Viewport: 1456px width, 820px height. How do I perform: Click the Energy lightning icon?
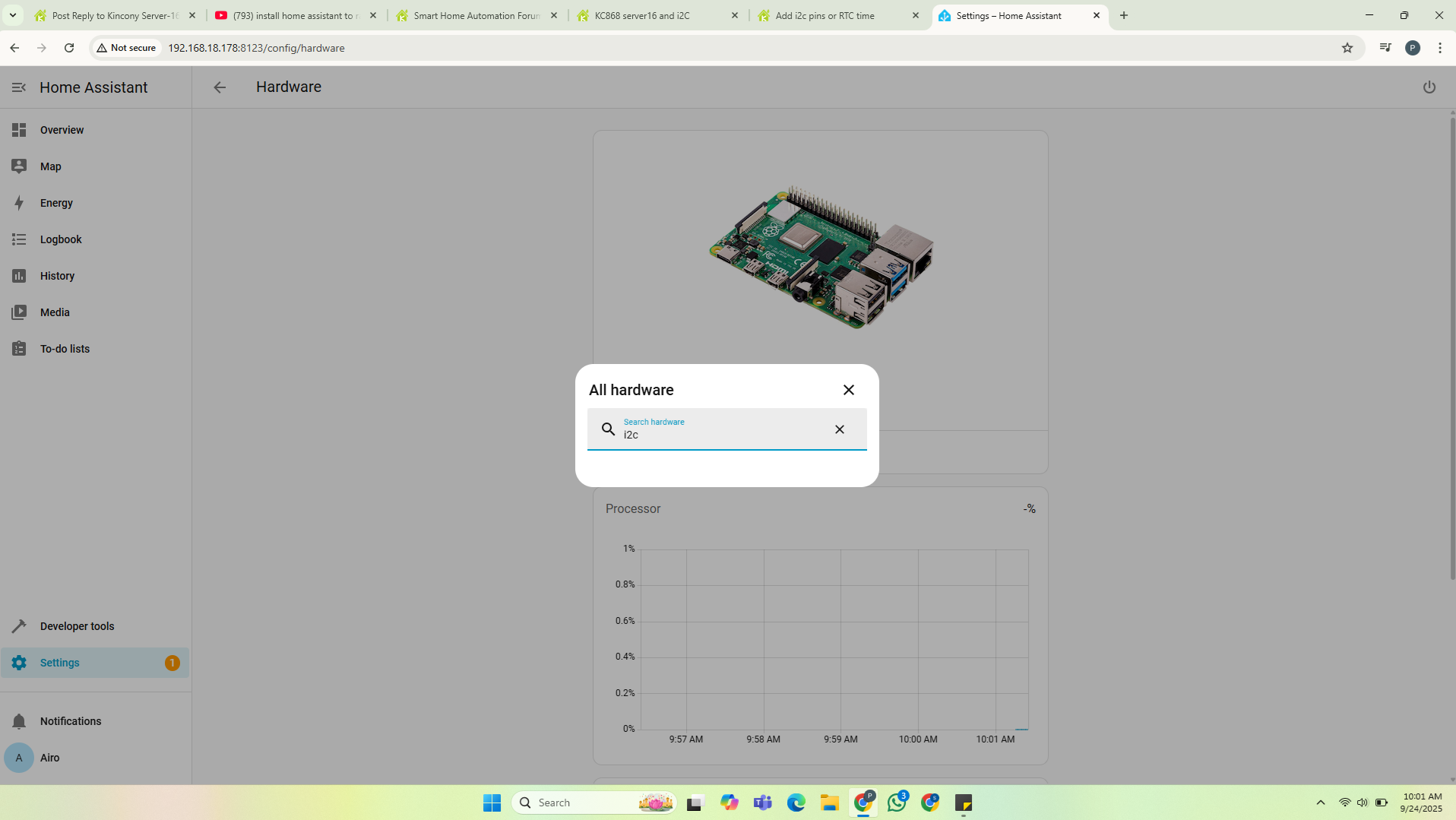coord(19,203)
